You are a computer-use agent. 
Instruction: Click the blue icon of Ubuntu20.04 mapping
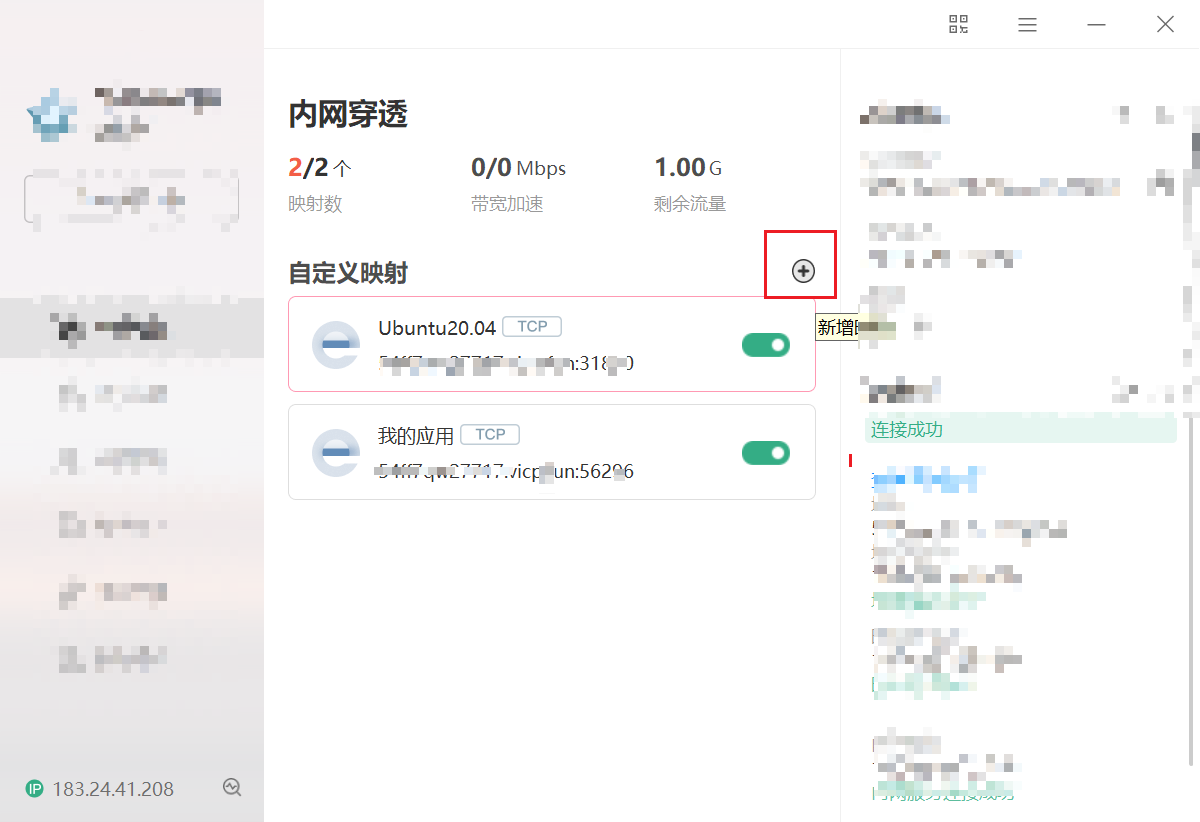(337, 344)
